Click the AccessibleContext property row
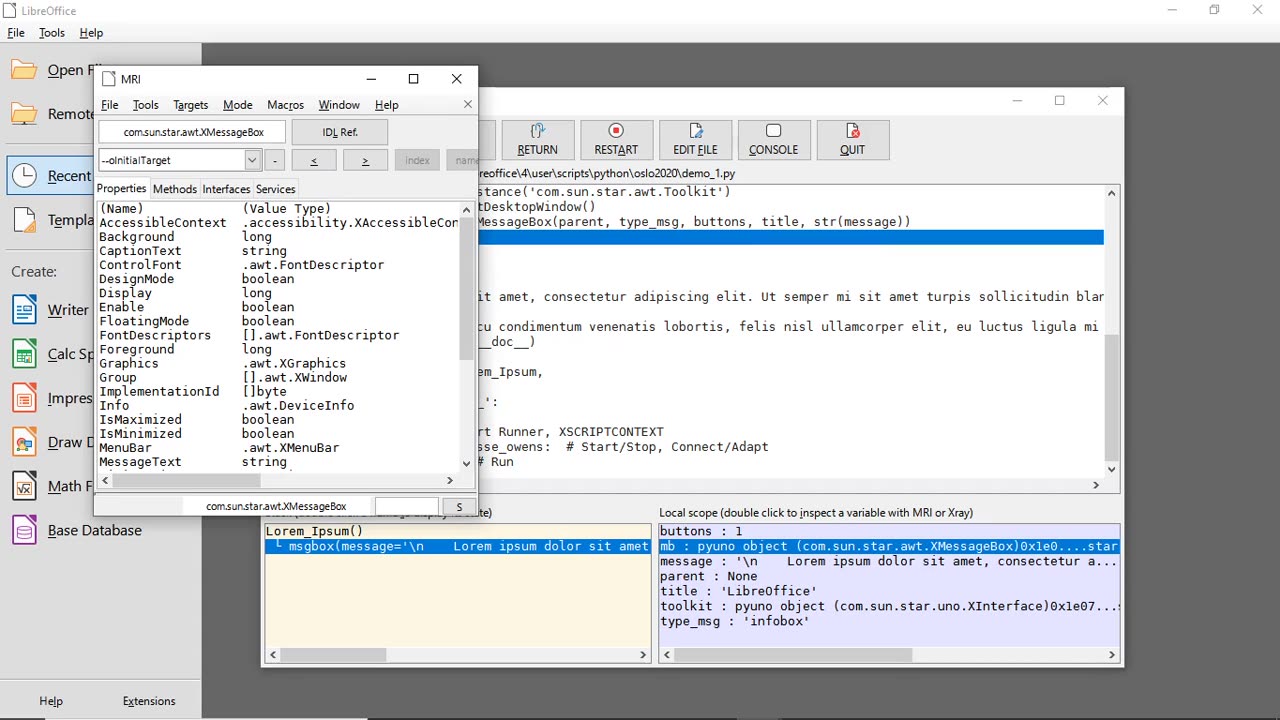This screenshot has height=720, width=1280. [x=279, y=223]
